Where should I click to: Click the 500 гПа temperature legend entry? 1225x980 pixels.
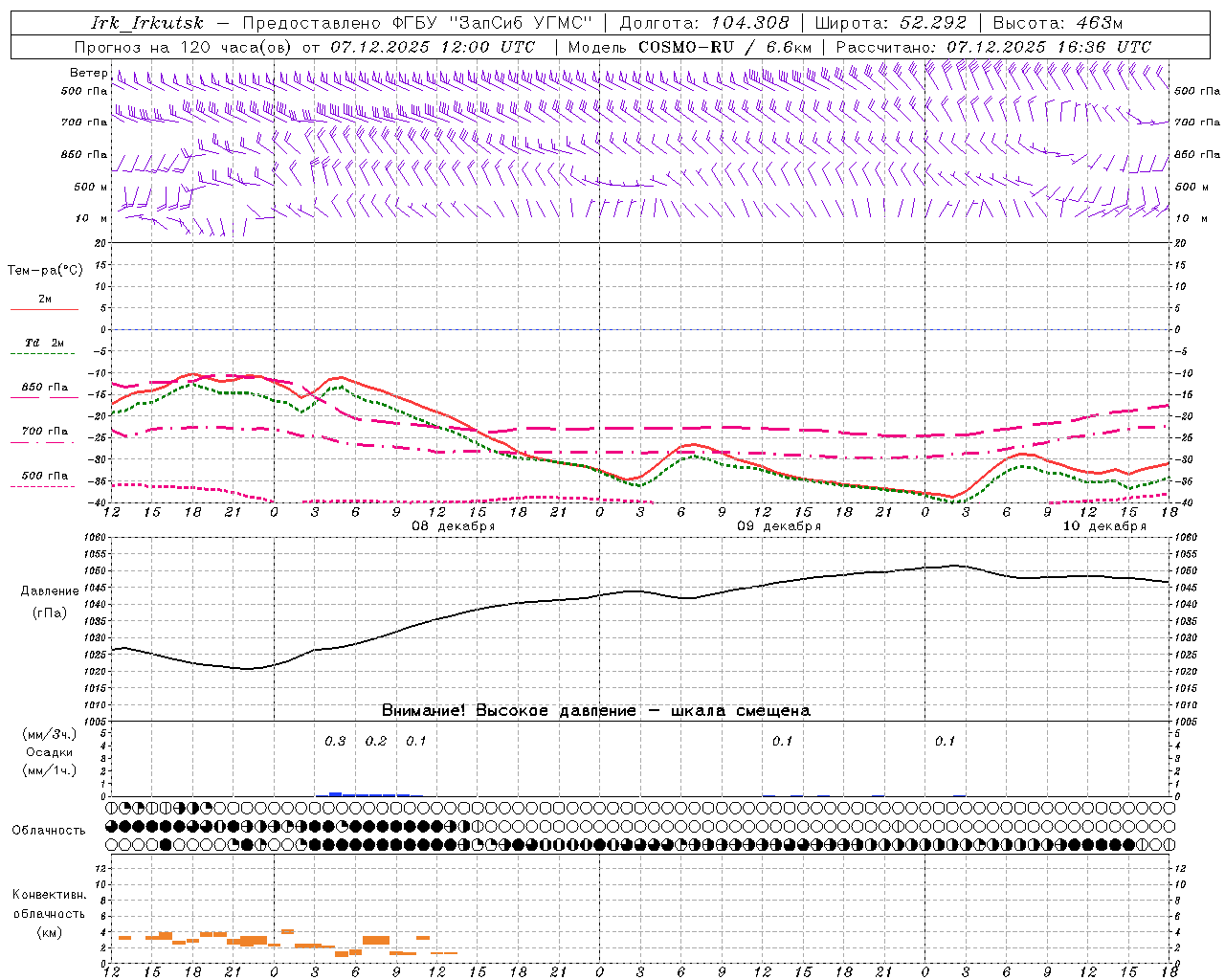(44, 479)
